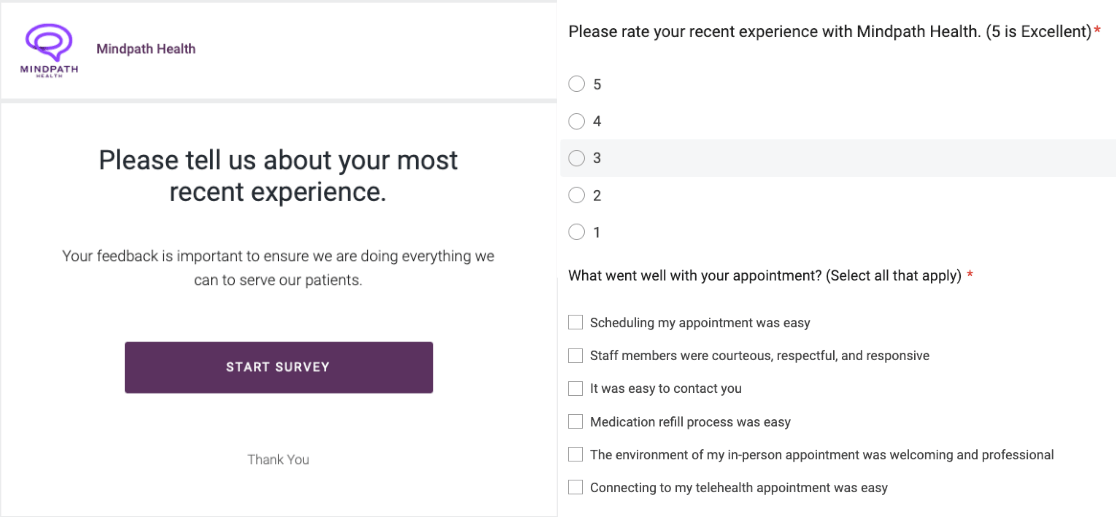Click the 'What went well' question label

click(764, 276)
